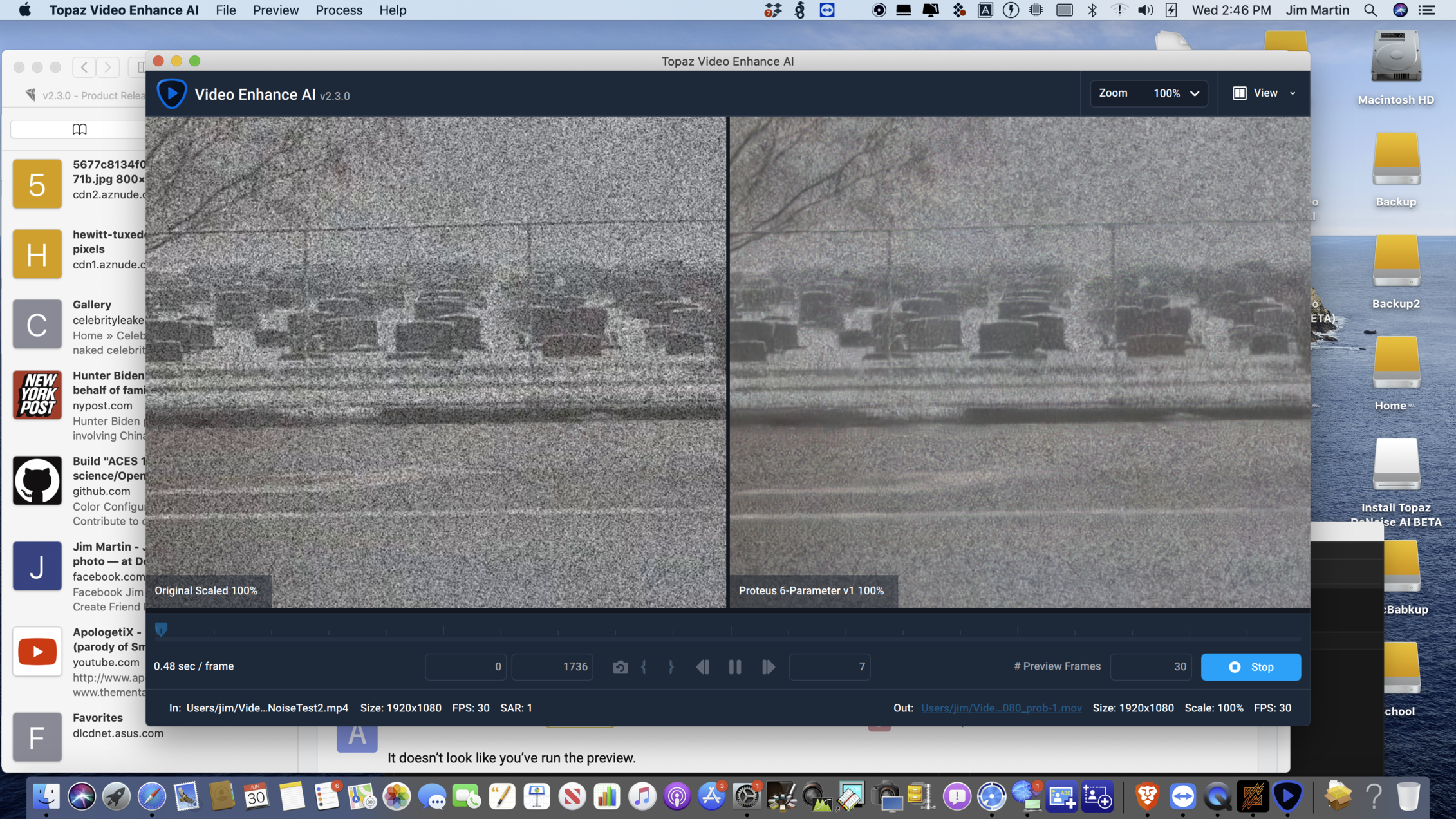Expand the View dropdown arrow
Image resolution: width=1456 pixels, height=819 pixels.
(1293, 93)
